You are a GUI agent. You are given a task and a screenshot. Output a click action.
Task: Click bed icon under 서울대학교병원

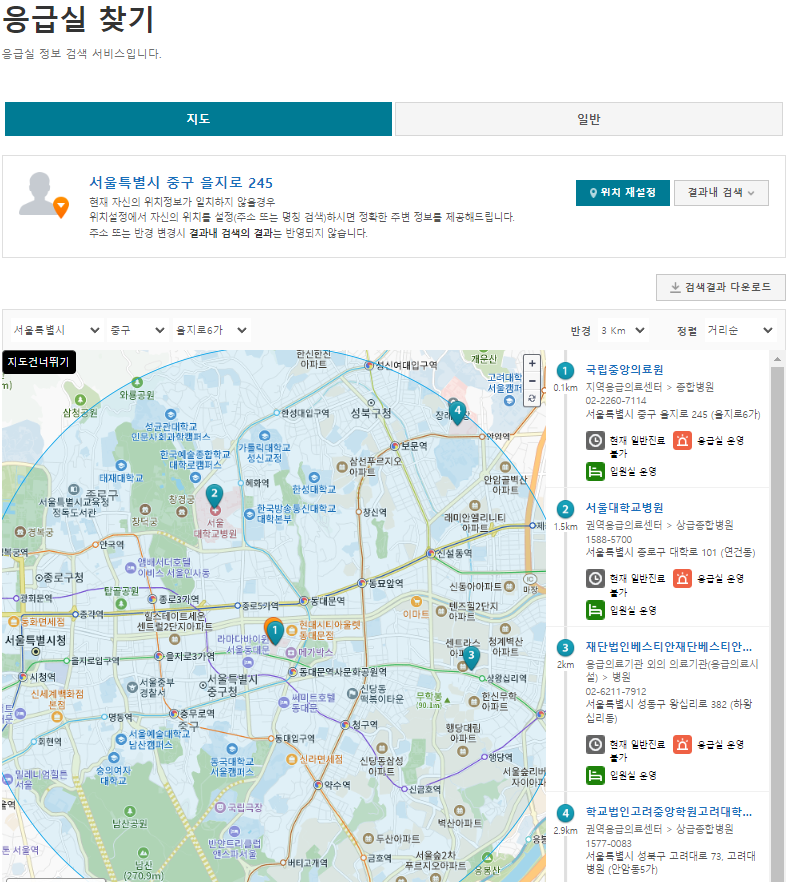click(595, 610)
